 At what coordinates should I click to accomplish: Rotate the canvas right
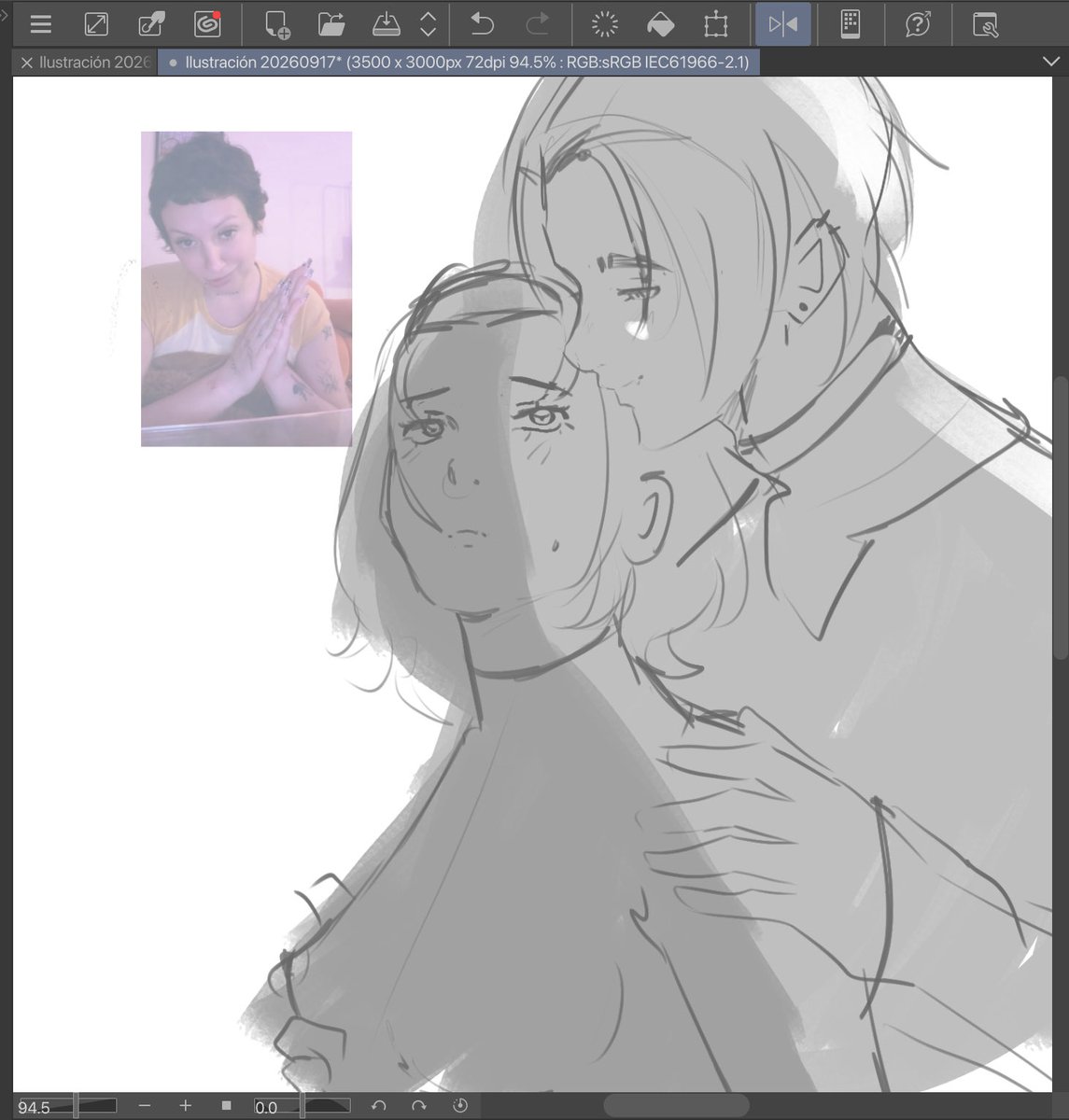419,1106
